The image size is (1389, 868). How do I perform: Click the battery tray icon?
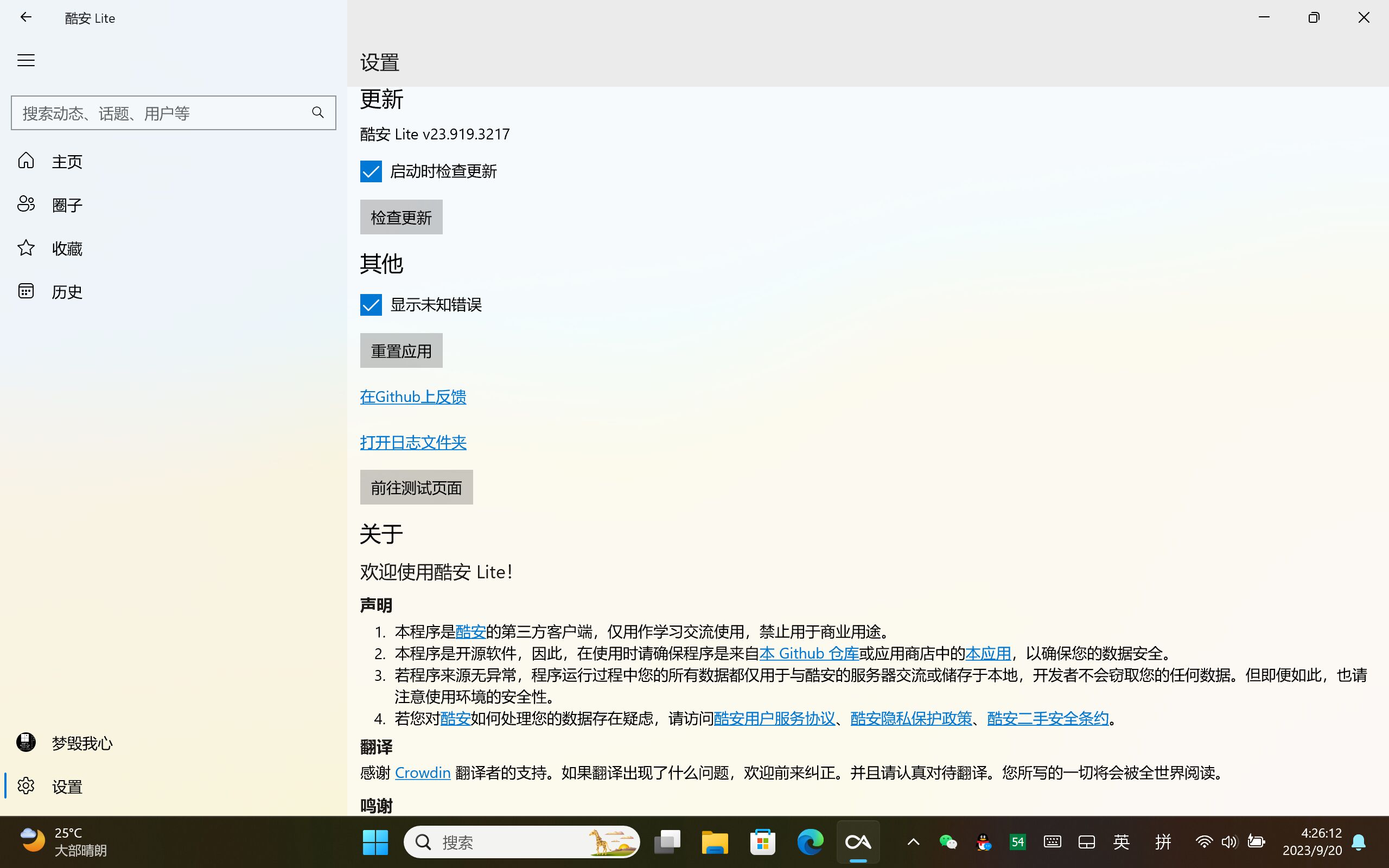(x=1256, y=841)
